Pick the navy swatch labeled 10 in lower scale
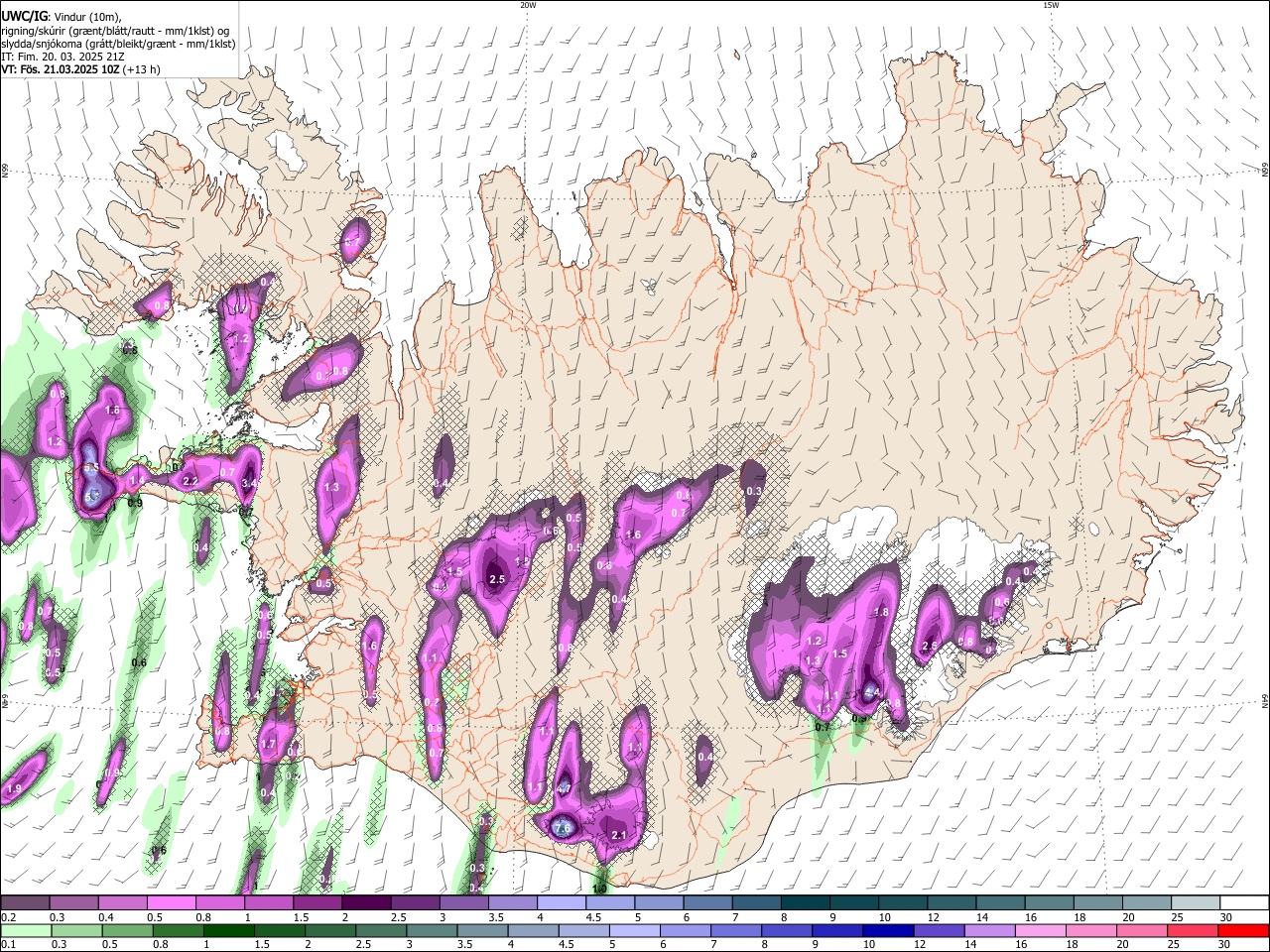This screenshot has width=1270, height=952. pyautogui.click(x=886, y=930)
